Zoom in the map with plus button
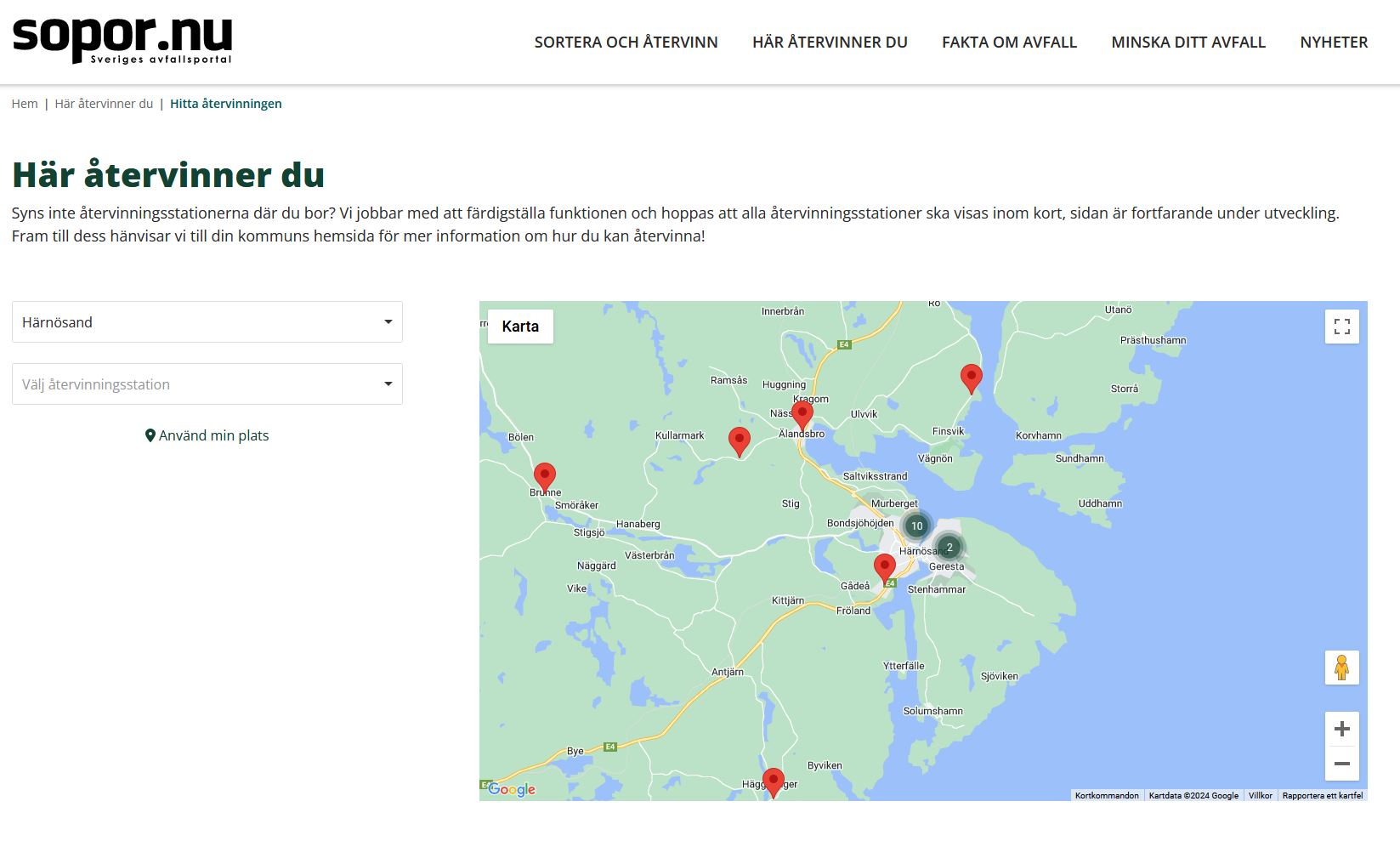This screenshot has width=1400, height=841. (1341, 729)
